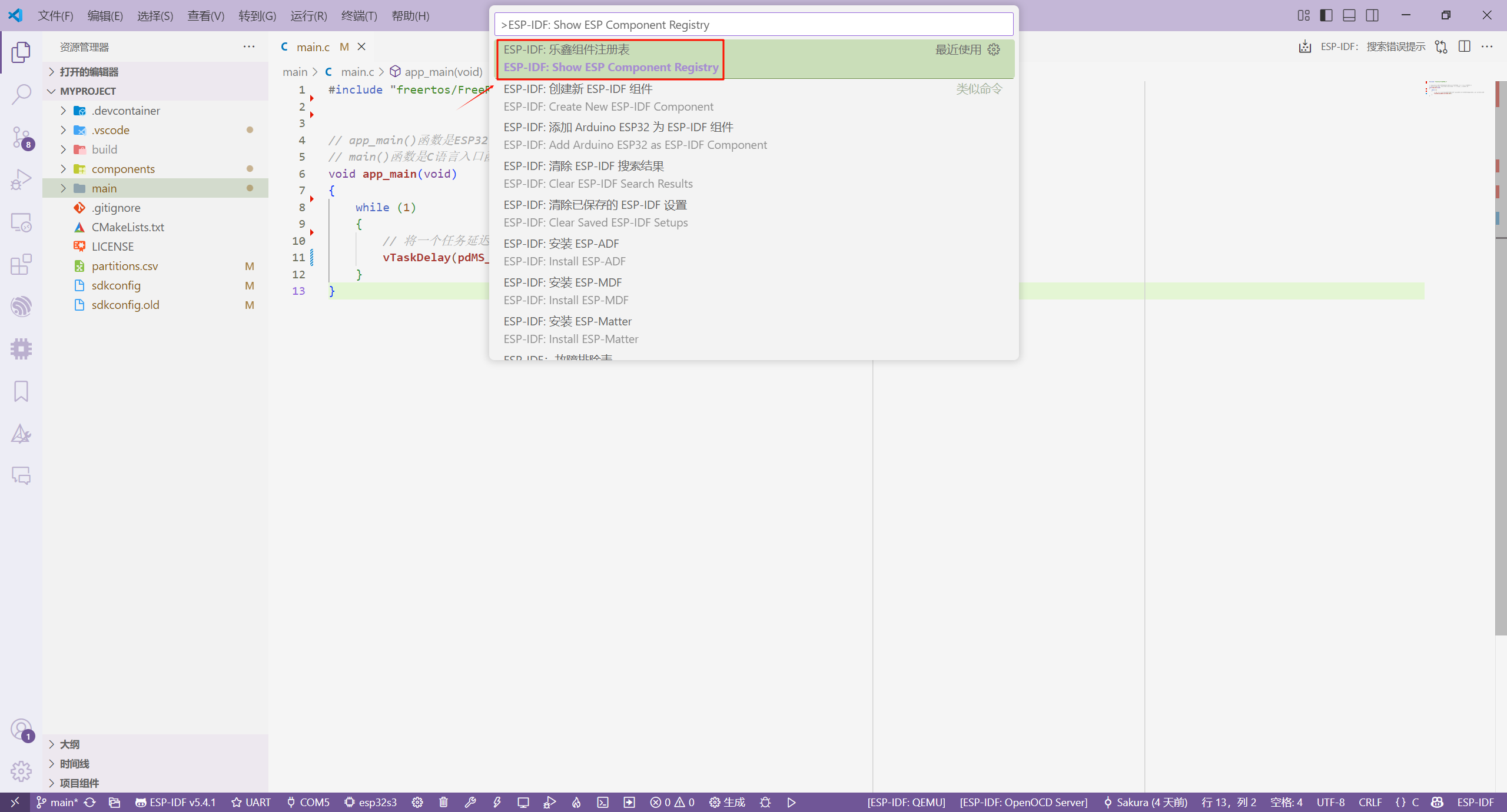Open the 终端(T) menu
Viewport: 1507px width, 812px height.
click(359, 16)
